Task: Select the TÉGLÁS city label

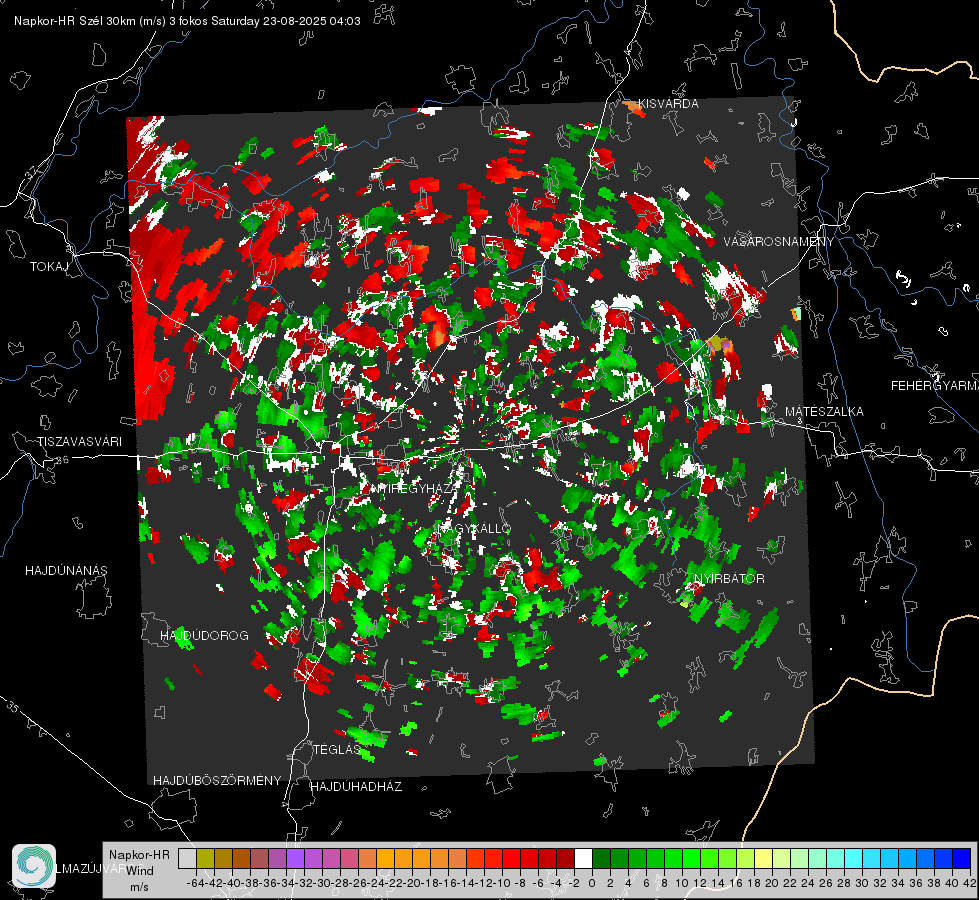Action: coord(337,750)
